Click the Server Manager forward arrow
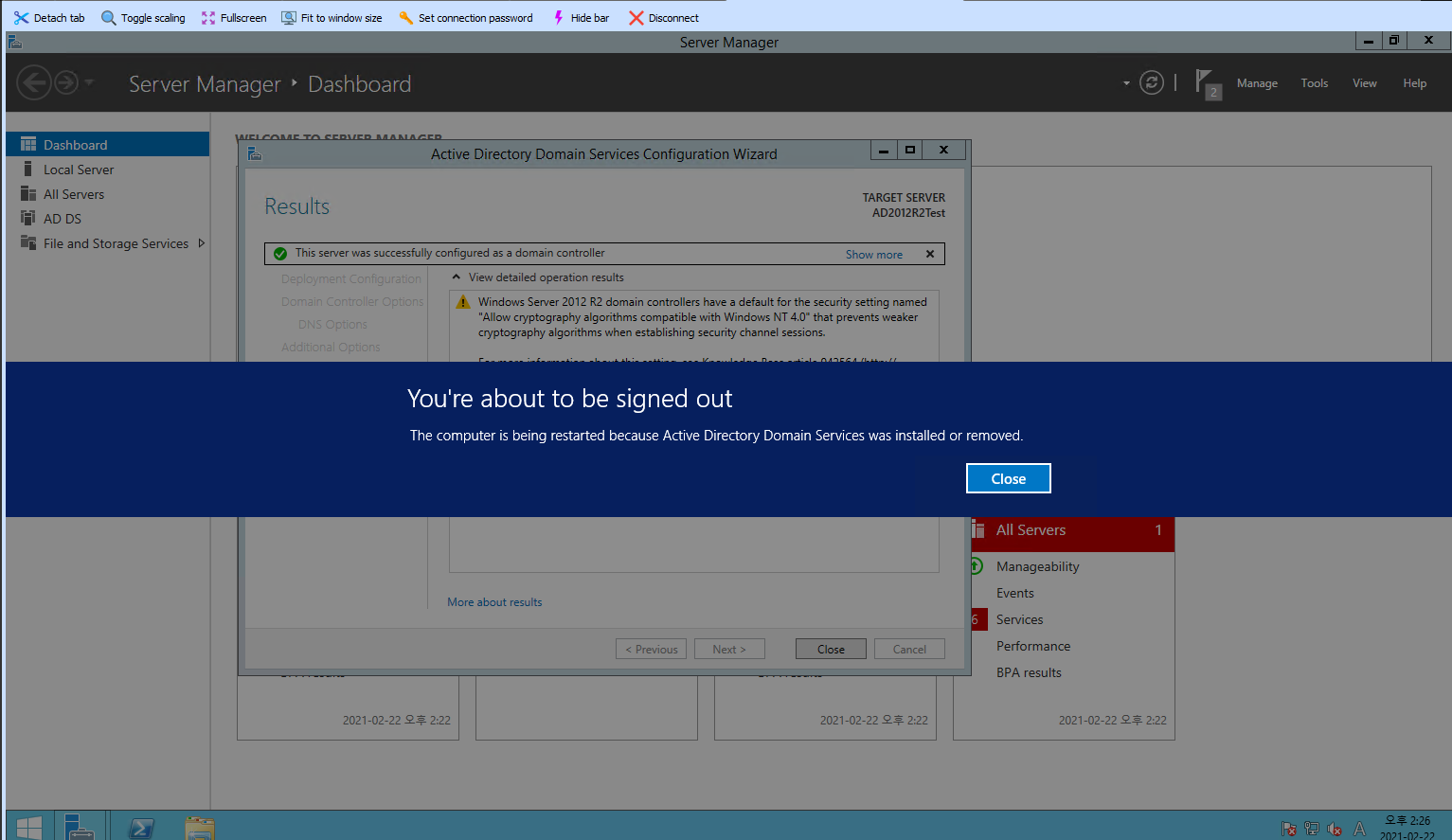The width and height of the screenshot is (1452, 840). pyautogui.click(x=66, y=83)
